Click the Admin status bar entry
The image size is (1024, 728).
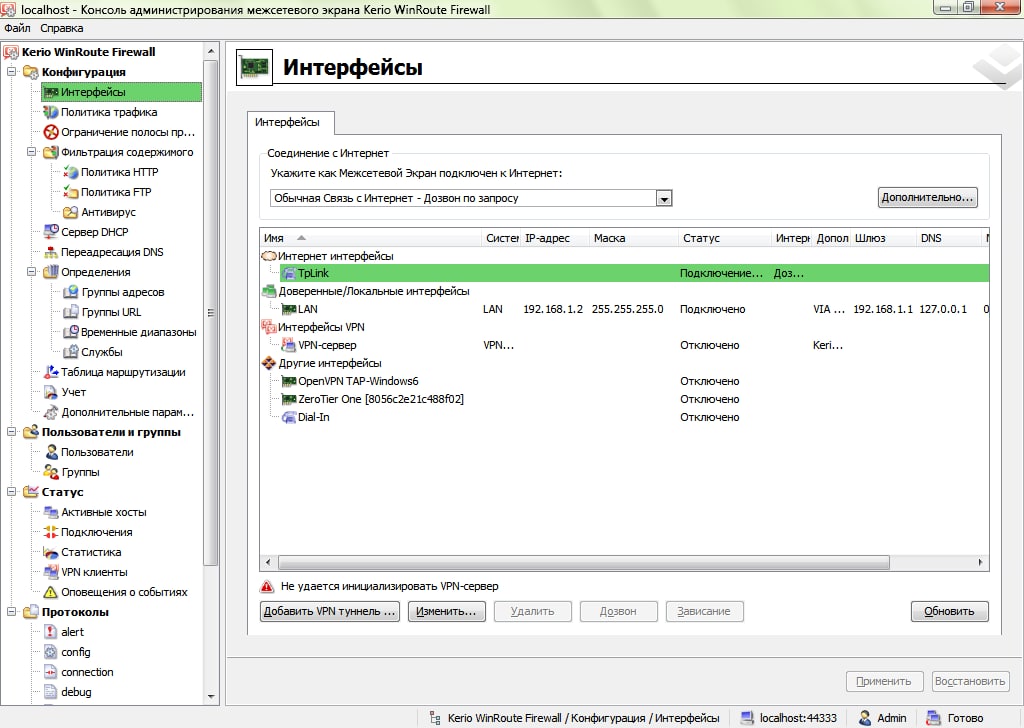[x=882, y=718]
